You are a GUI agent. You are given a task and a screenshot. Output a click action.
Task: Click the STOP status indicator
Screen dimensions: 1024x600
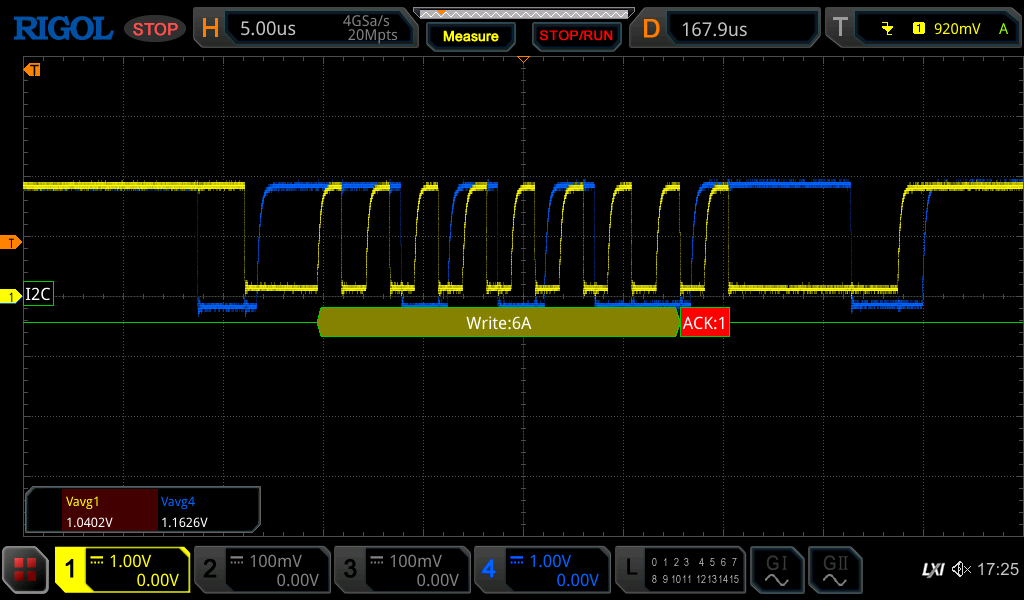pos(155,29)
